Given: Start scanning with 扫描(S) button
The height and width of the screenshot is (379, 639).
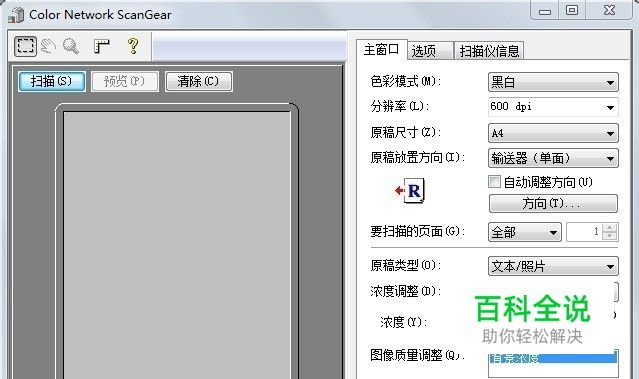Looking at the screenshot, I should [x=51, y=81].
